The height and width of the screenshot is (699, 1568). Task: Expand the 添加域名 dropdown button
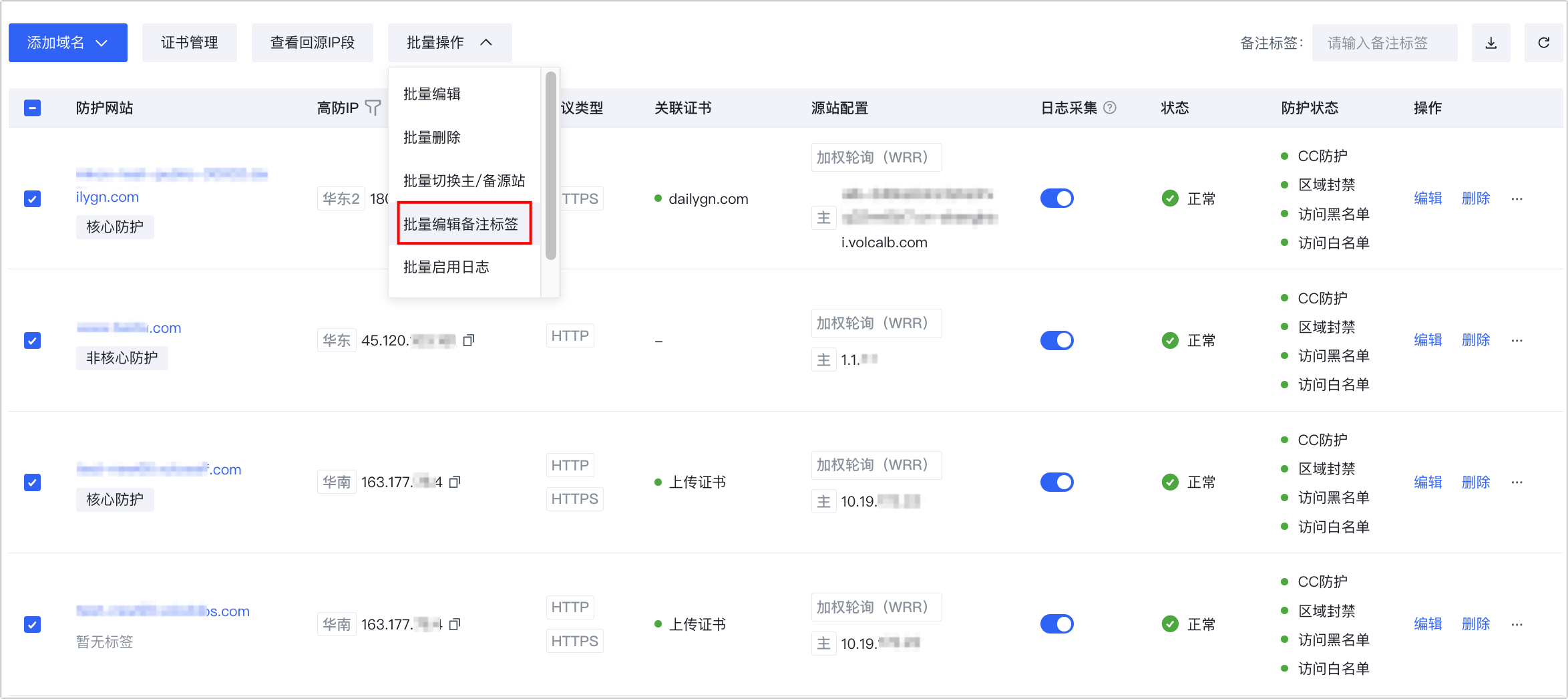click(x=68, y=43)
